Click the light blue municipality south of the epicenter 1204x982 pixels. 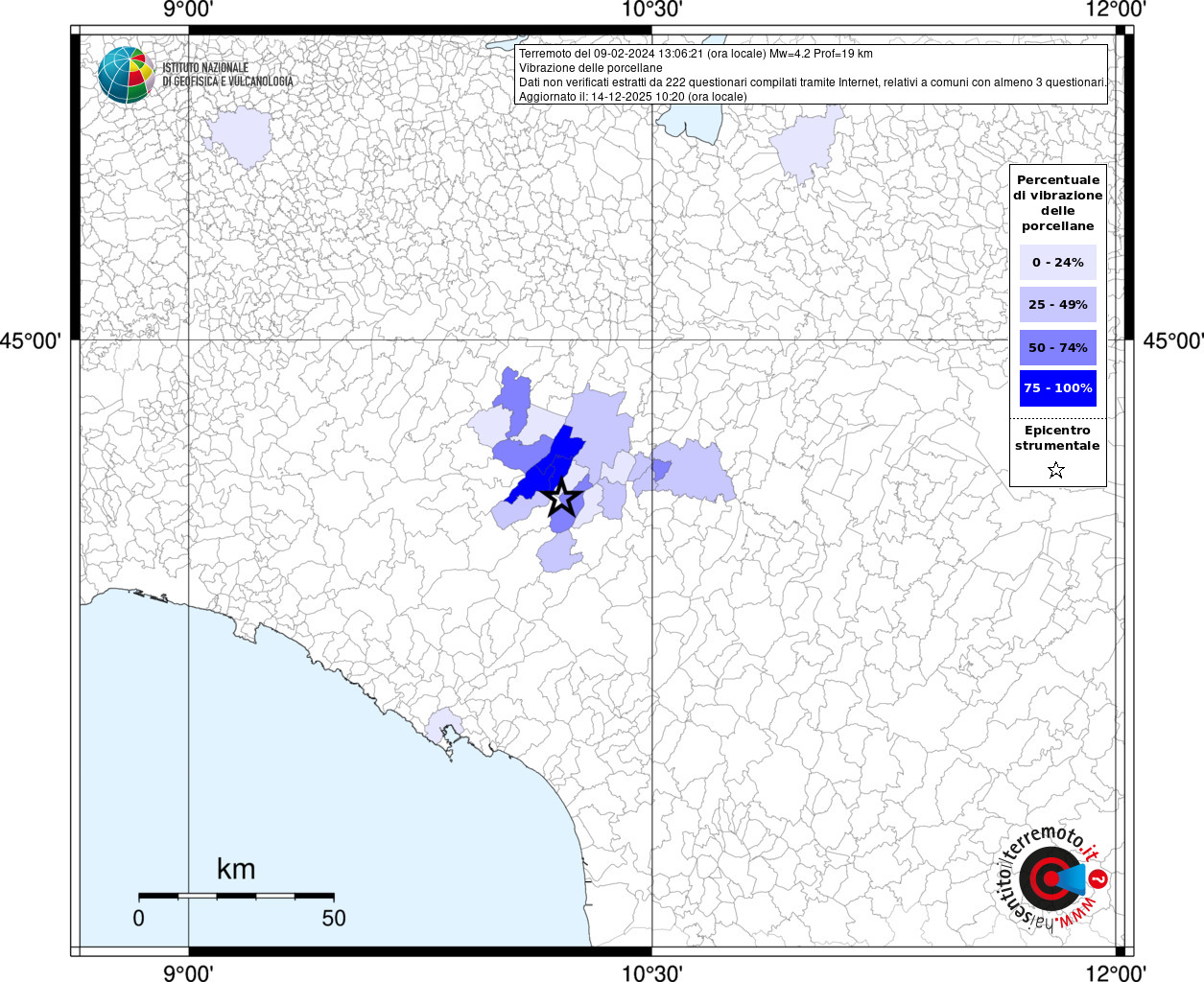pos(556,553)
